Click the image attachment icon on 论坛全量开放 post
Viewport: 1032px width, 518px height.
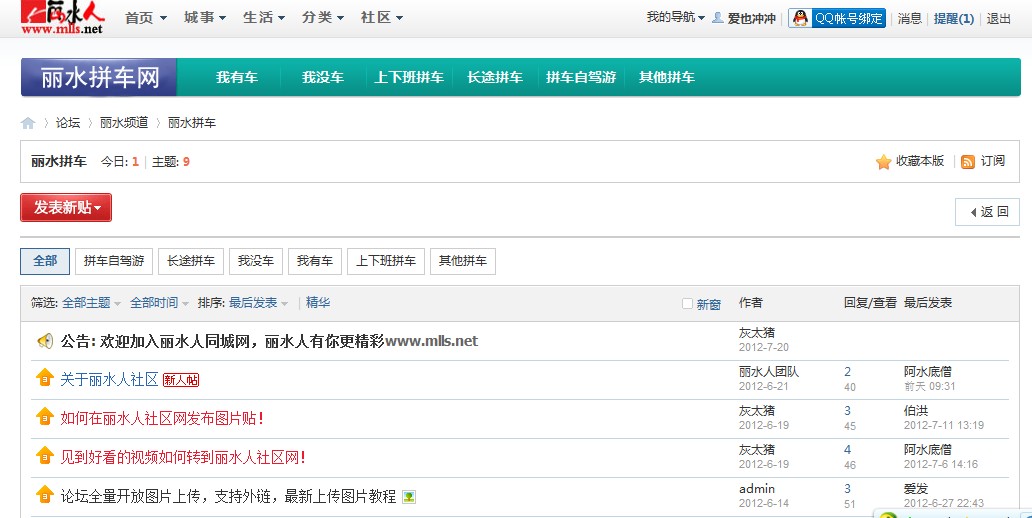[x=409, y=497]
